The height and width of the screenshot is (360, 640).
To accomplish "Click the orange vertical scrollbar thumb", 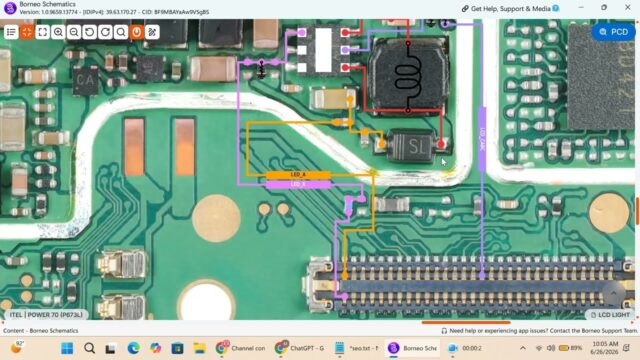I will click(x=637, y=211).
